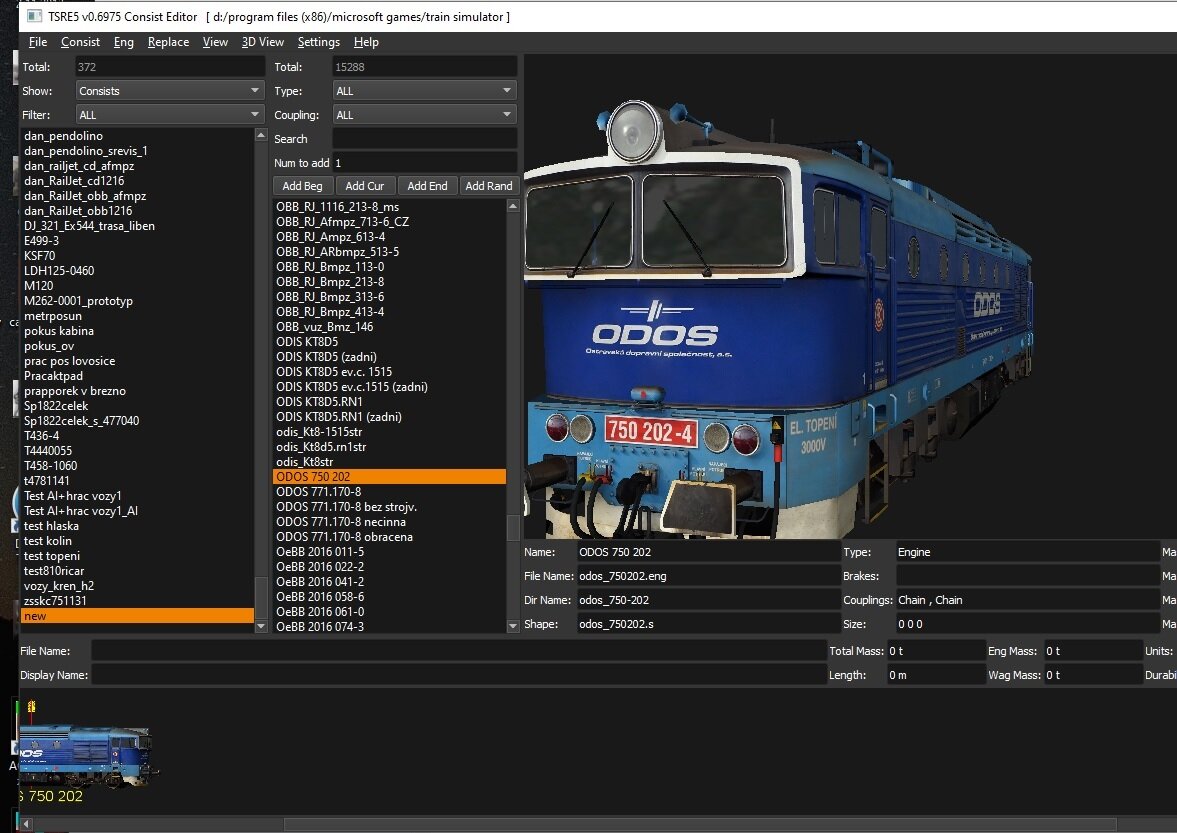Focus the Search input field
The image size is (1177, 833).
pyautogui.click(x=424, y=139)
